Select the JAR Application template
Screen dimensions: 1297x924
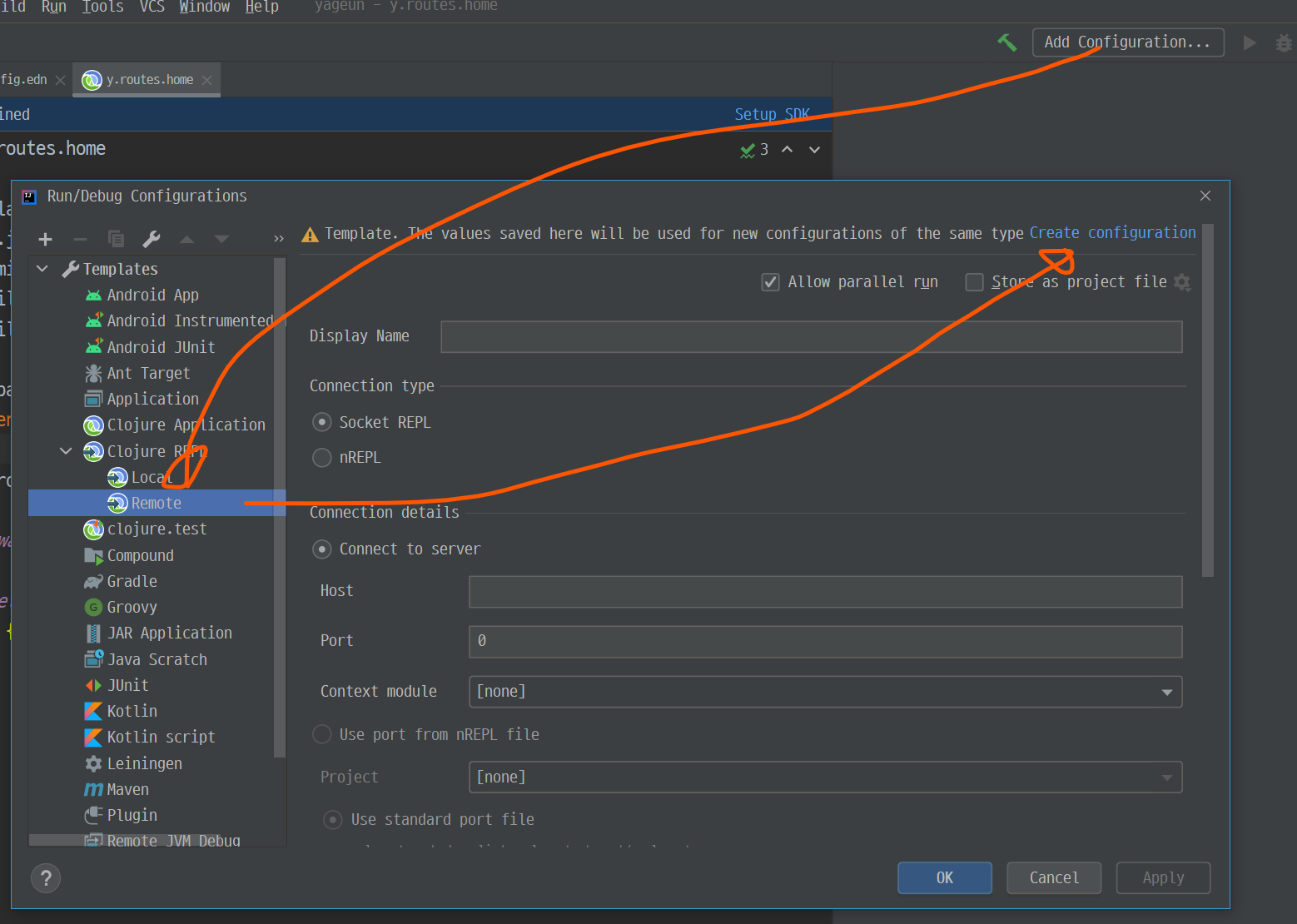157,633
